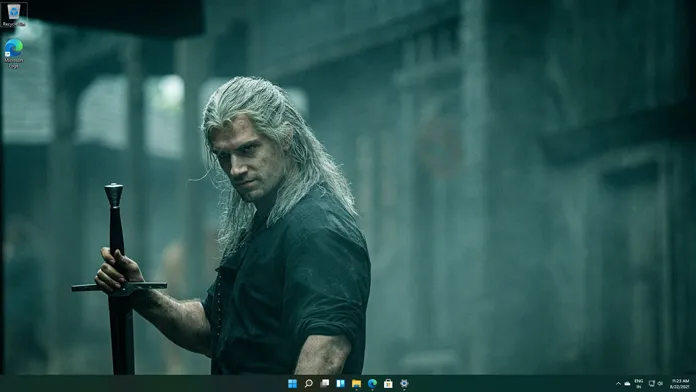Open Settings from the taskbar
The image size is (696, 392).
[x=404, y=384]
